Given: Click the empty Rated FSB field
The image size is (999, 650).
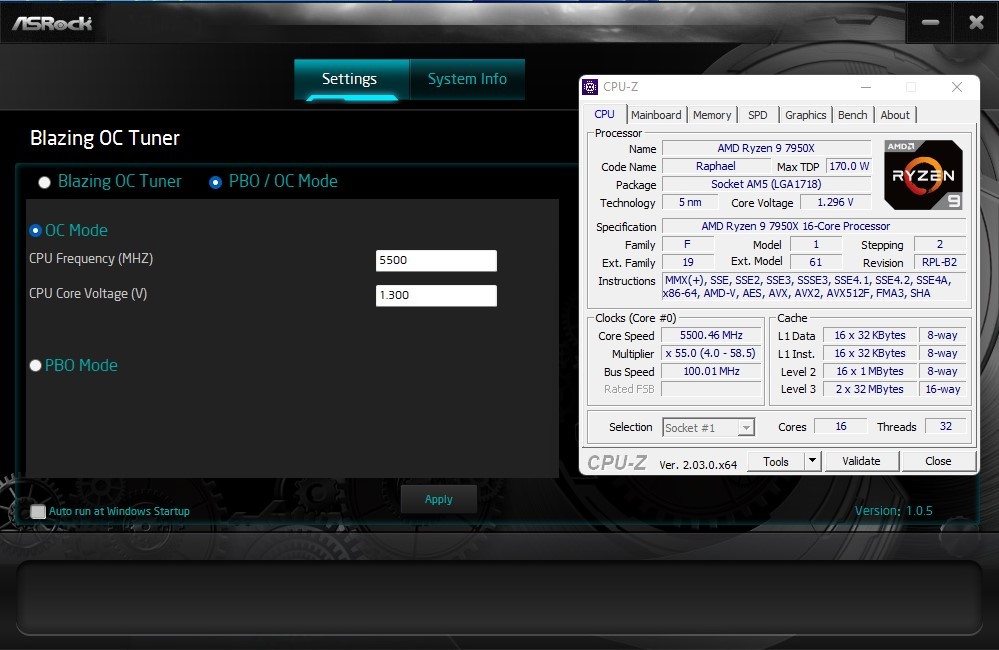Looking at the screenshot, I should point(711,389).
